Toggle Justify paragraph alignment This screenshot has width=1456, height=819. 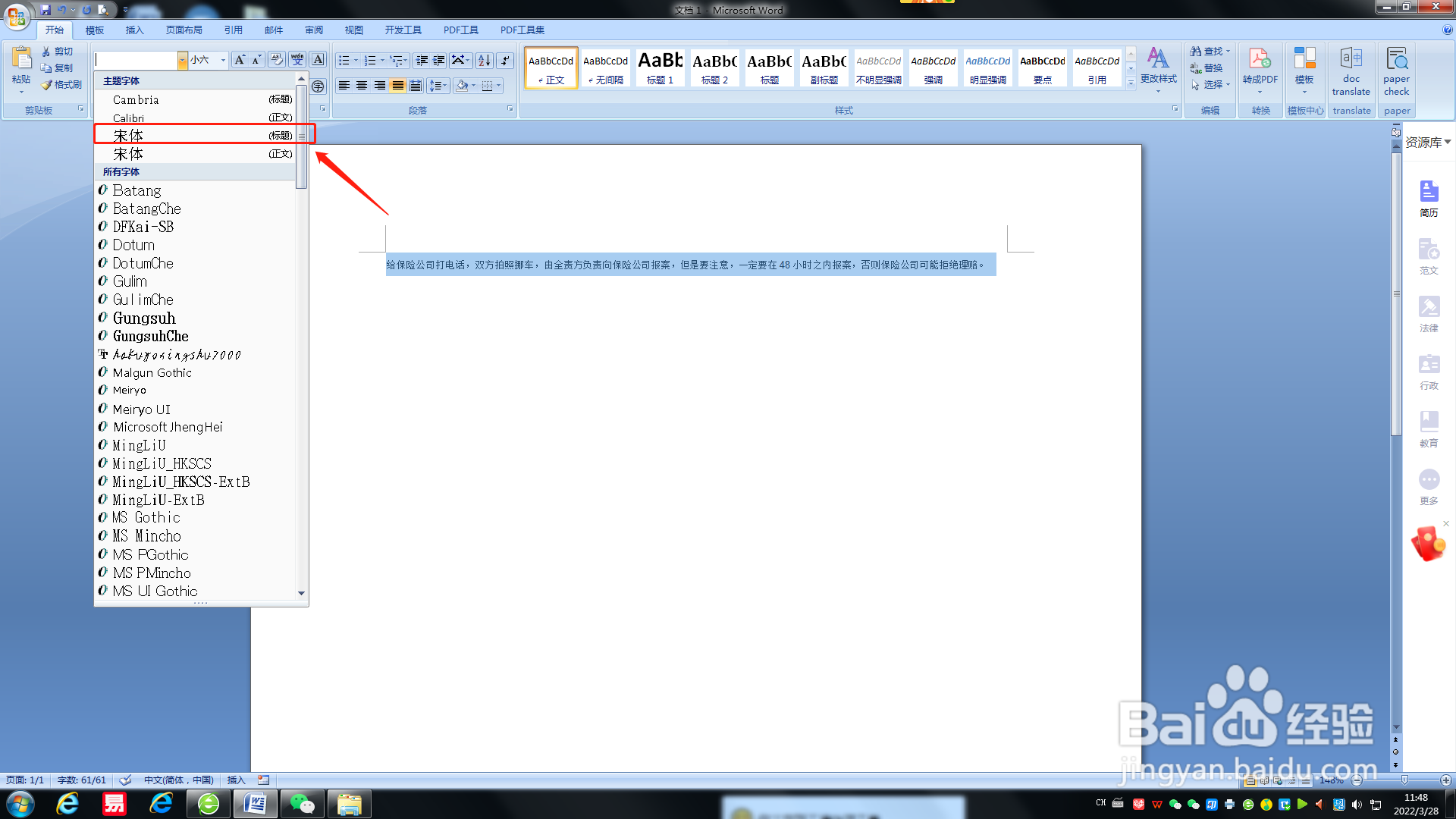click(397, 86)
